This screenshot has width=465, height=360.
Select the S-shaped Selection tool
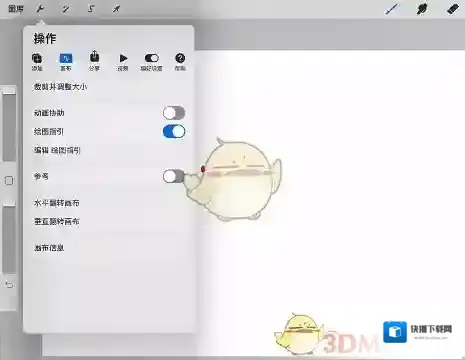tap(91, 9)
